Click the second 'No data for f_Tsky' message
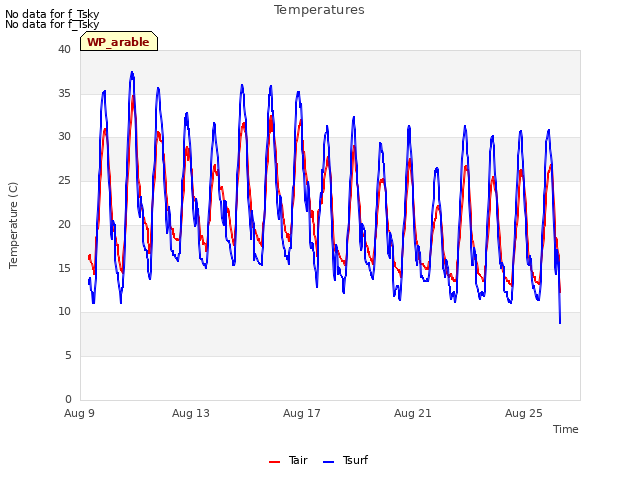Screen dimensions: 640x480 52,24
